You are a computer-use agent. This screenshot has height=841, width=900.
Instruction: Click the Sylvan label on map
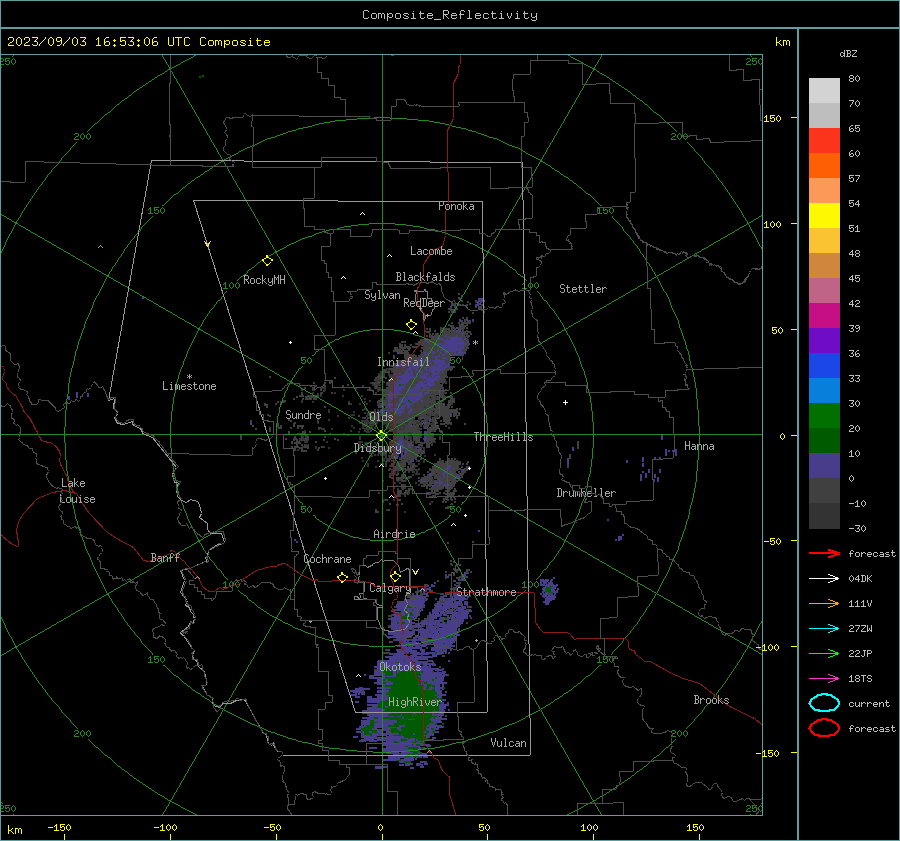(382, 295)
